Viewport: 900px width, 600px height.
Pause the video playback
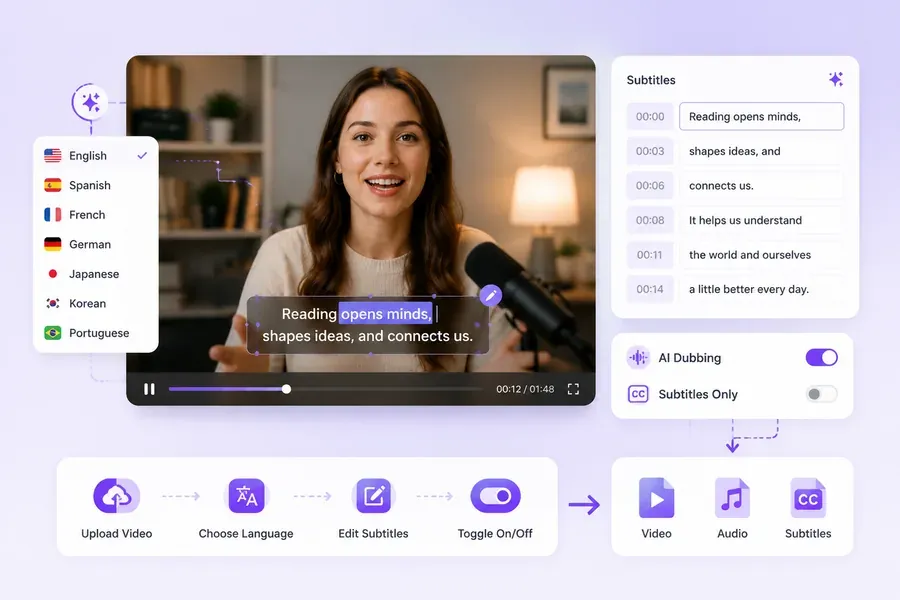tap(149, 389)
